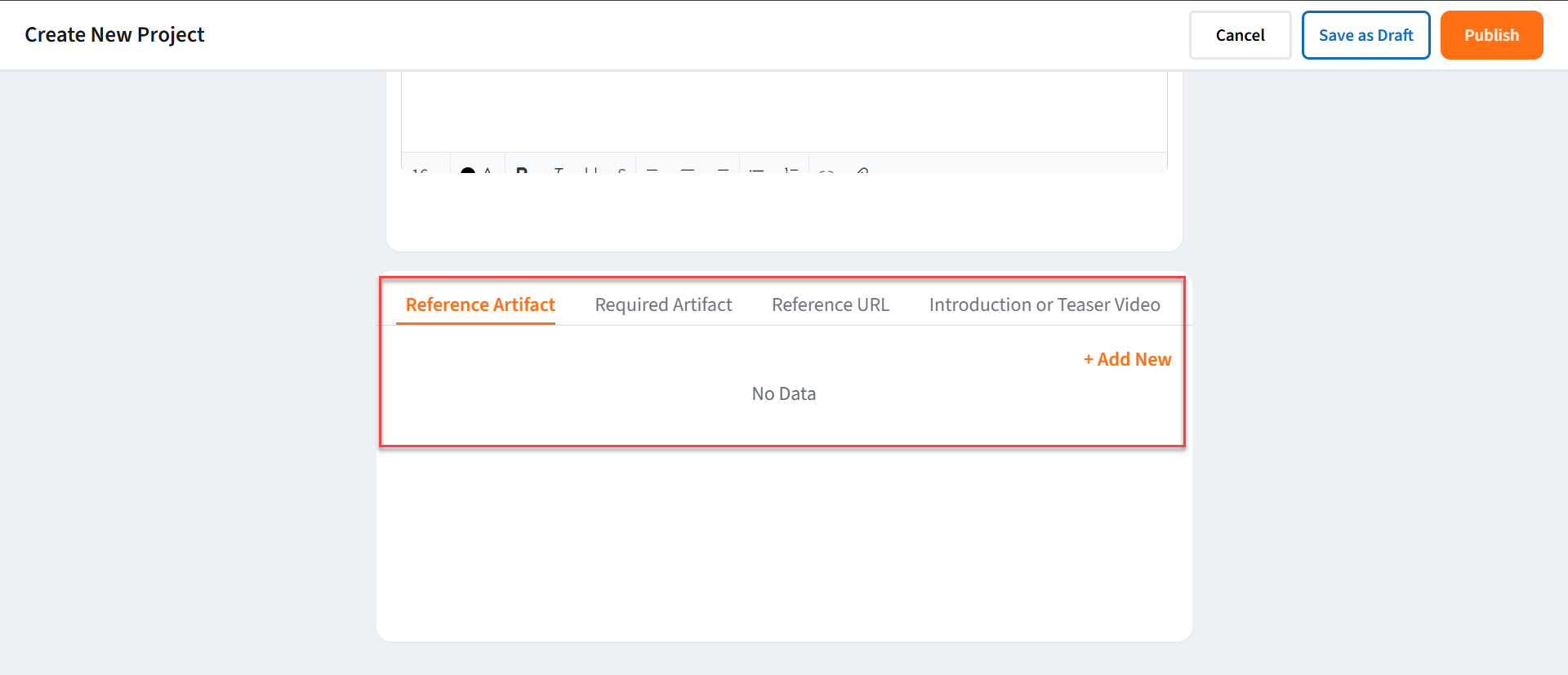Insert a numbered list
1568x675 pixels.
[791, 171]
